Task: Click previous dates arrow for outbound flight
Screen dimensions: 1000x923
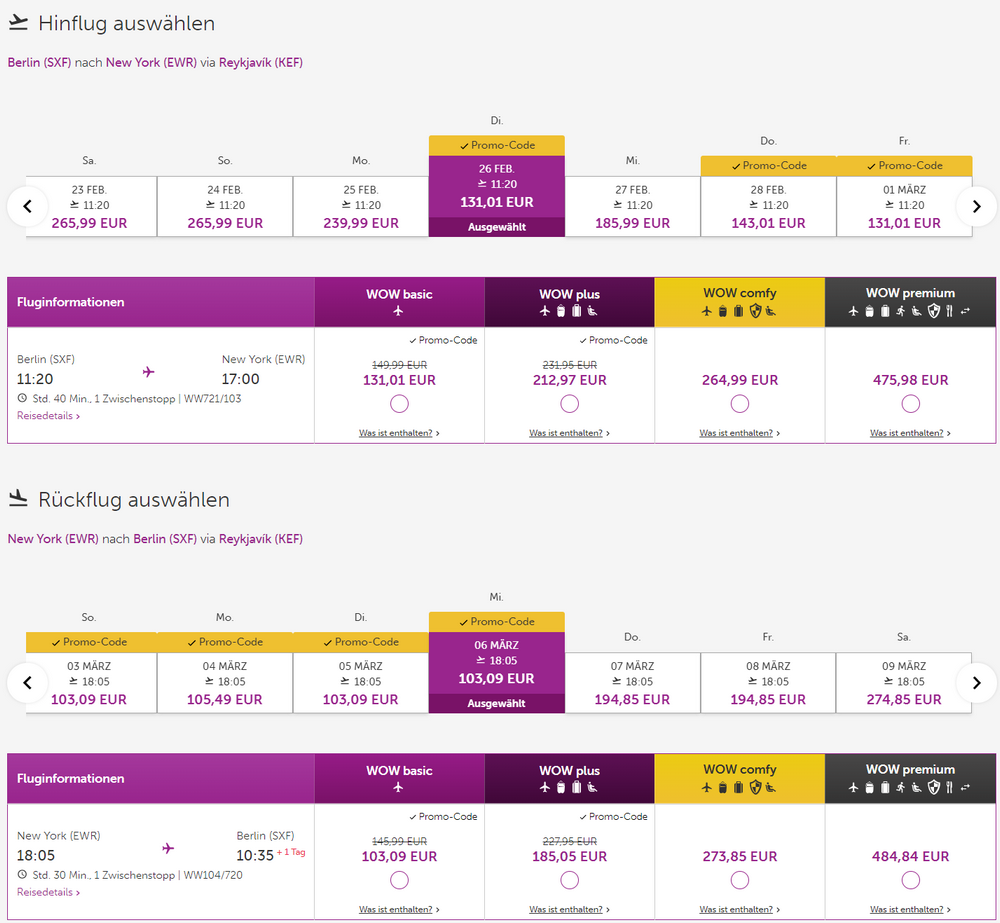Action: (28, 206)
